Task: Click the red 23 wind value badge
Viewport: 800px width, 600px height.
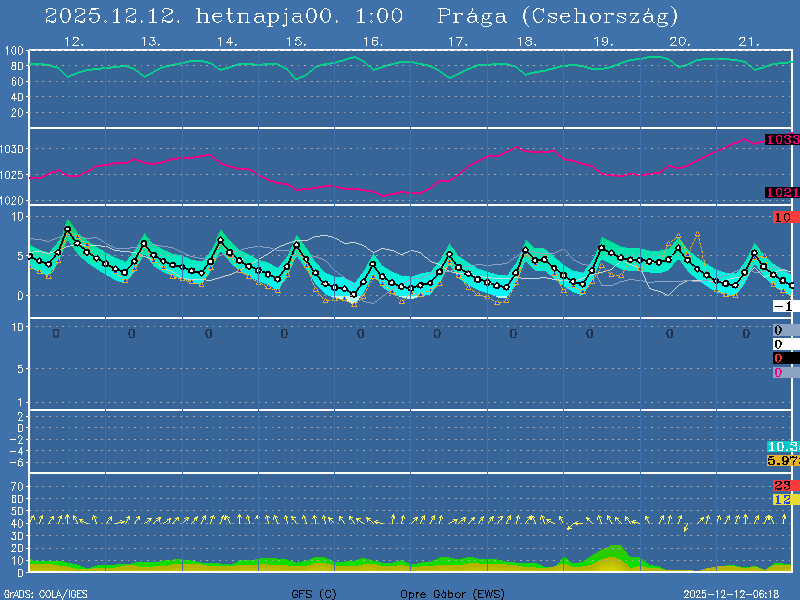Action: (x=782, y=486)
